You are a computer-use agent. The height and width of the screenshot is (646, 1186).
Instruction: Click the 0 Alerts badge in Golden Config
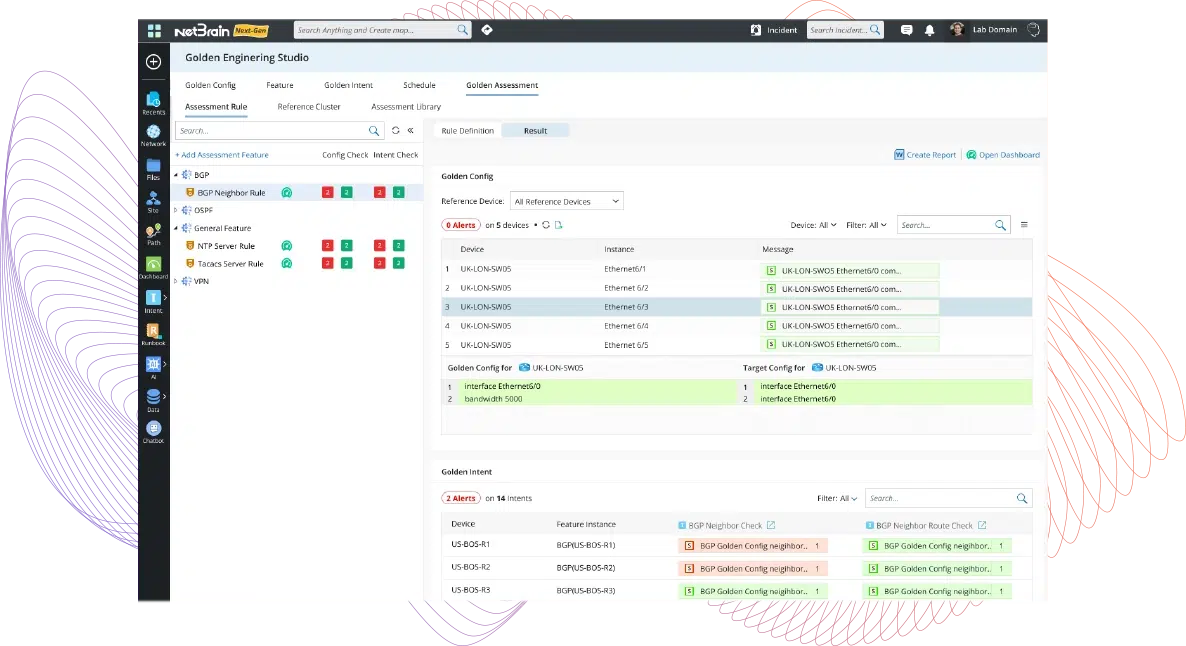click(461, 225)
